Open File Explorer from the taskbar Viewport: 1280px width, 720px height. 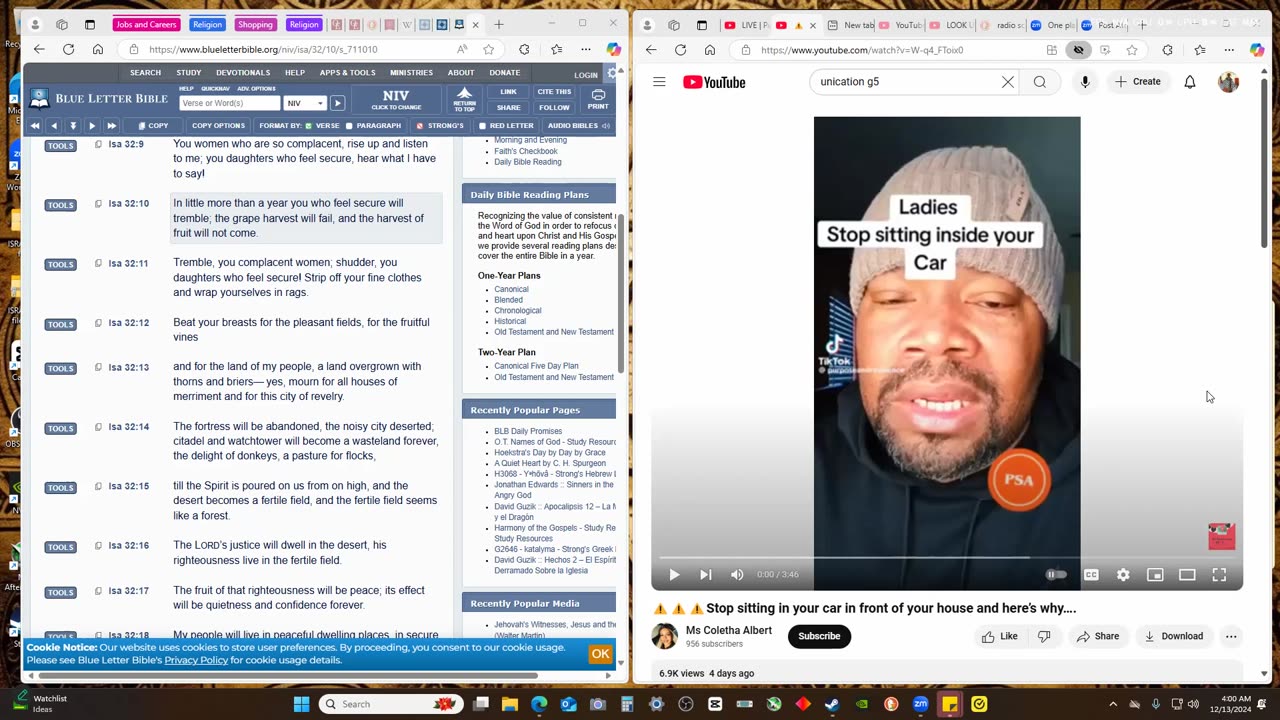click(x=510, y=704)
